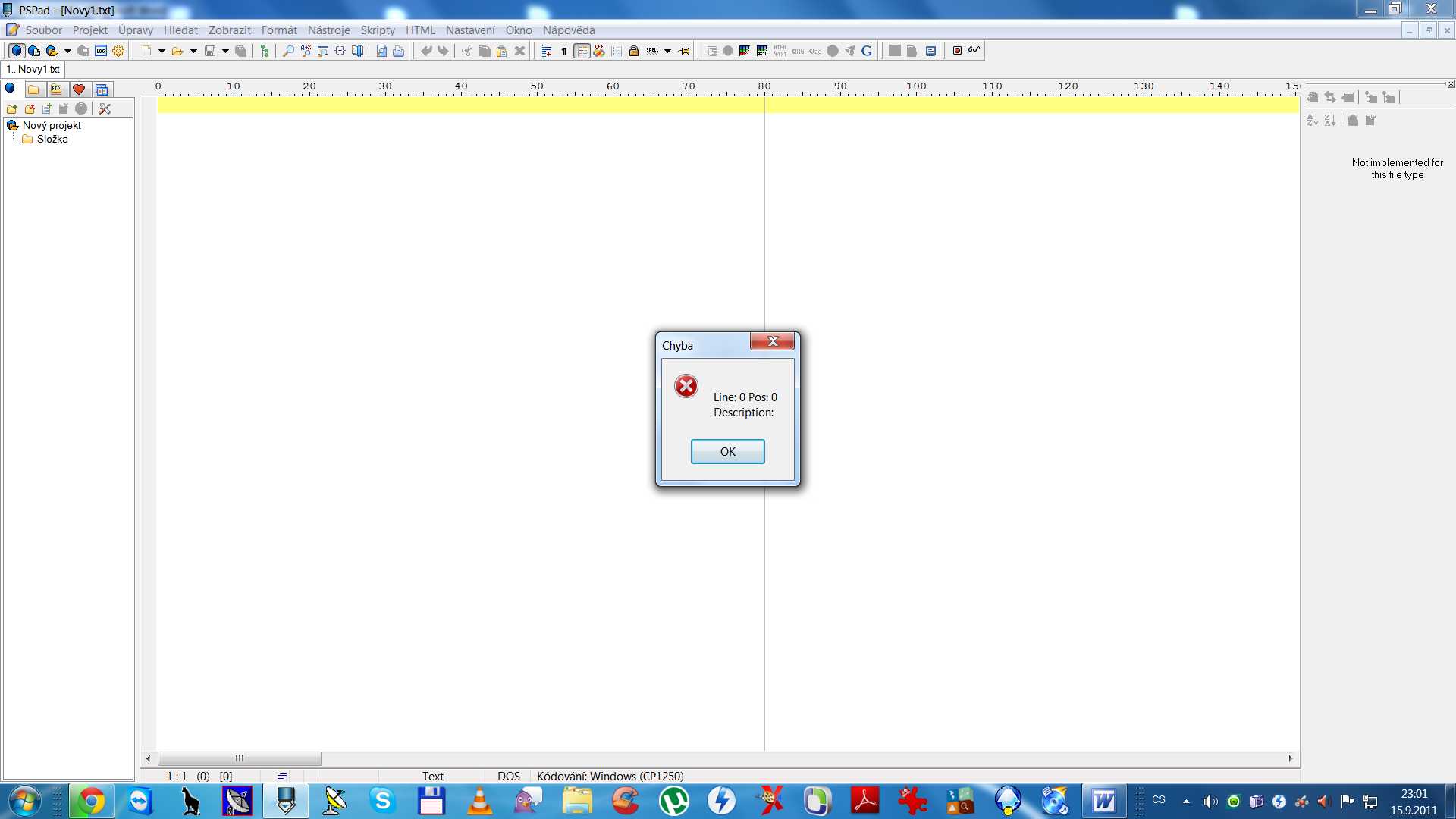The width and height of the screenshot is (1456, 819).
Task: Select the Složka folder in project tree
Action: (x=52, y=140)
